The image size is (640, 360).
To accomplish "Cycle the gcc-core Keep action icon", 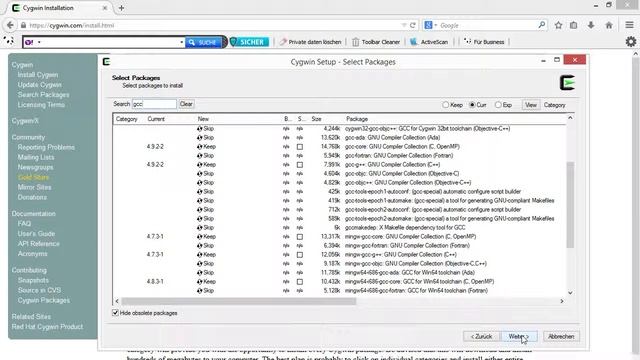I will click(200, 147).
